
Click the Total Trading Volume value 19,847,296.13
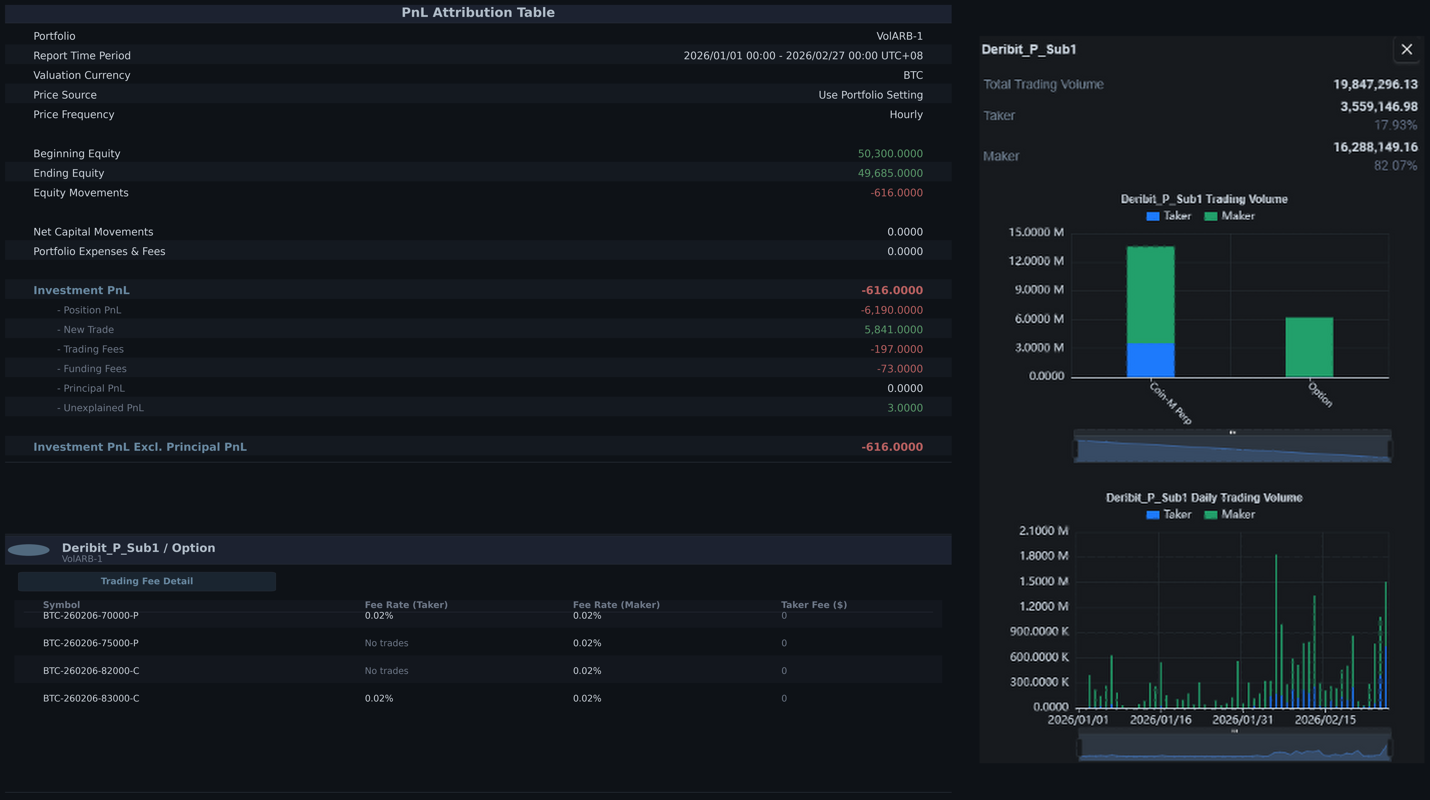[1375, 85]
